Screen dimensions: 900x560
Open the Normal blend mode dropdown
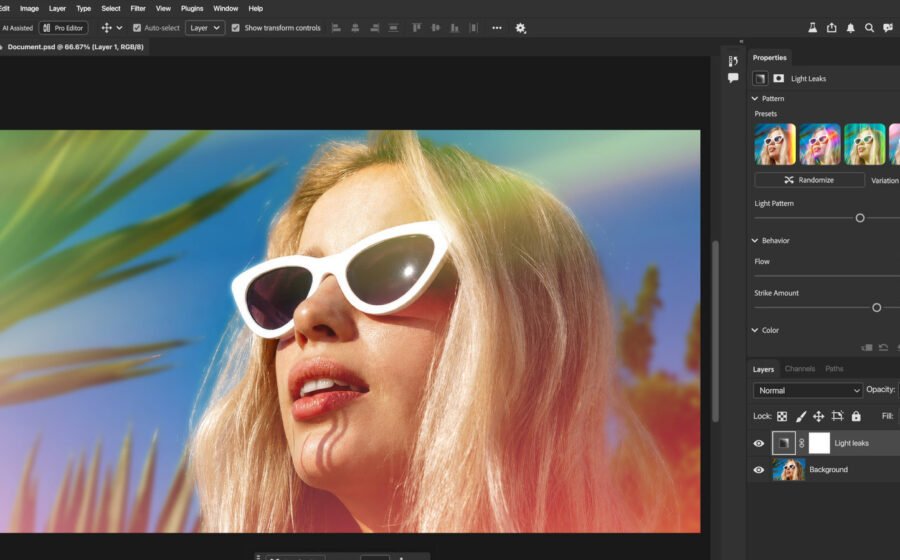tap(808, 390)
